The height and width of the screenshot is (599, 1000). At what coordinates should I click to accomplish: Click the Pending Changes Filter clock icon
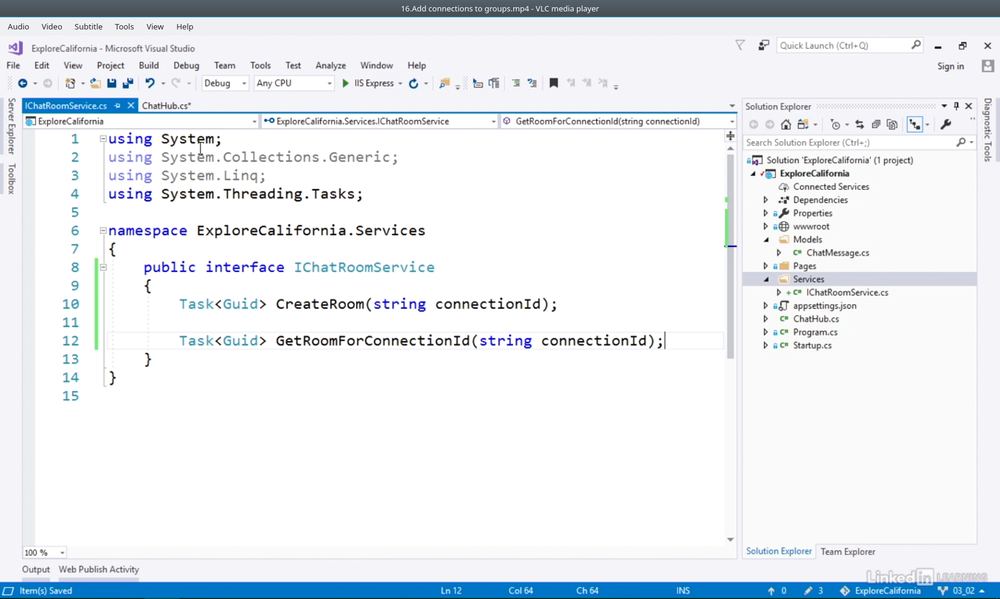coord(835,124)
